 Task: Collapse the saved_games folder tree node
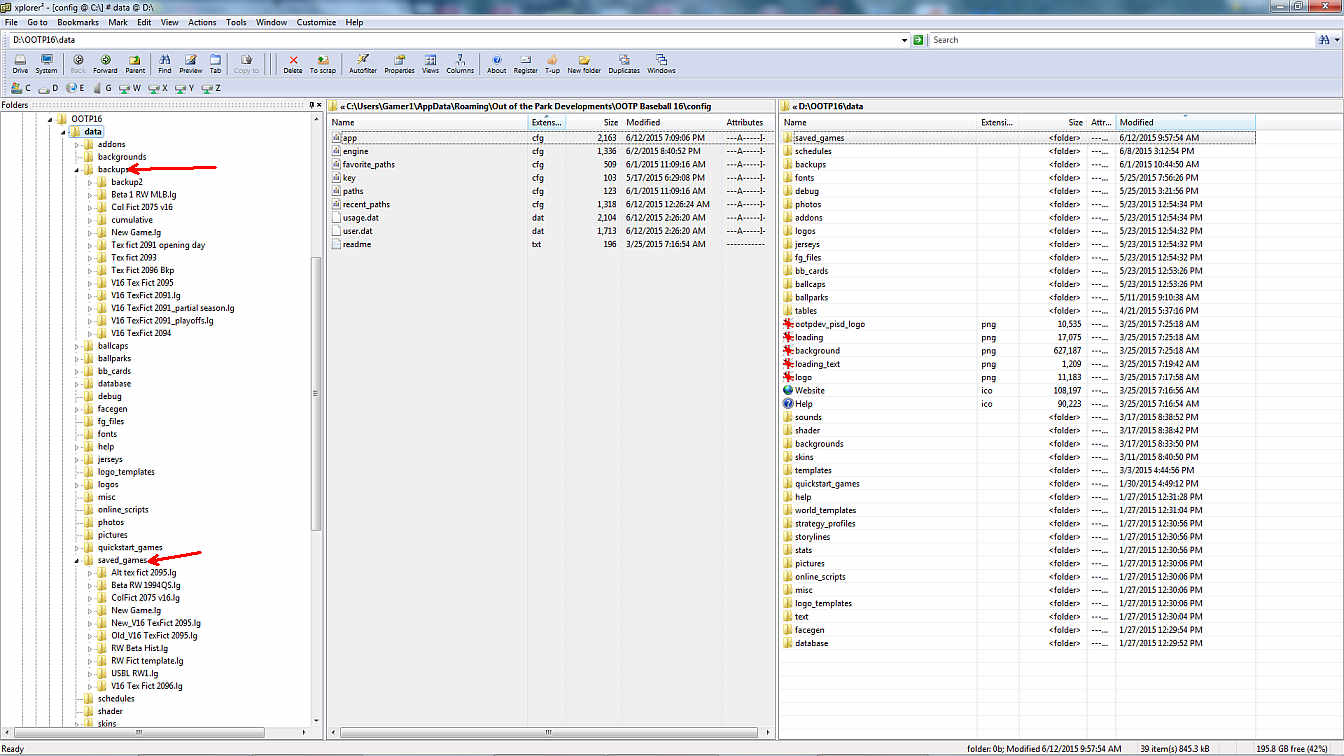pos(76,561)
